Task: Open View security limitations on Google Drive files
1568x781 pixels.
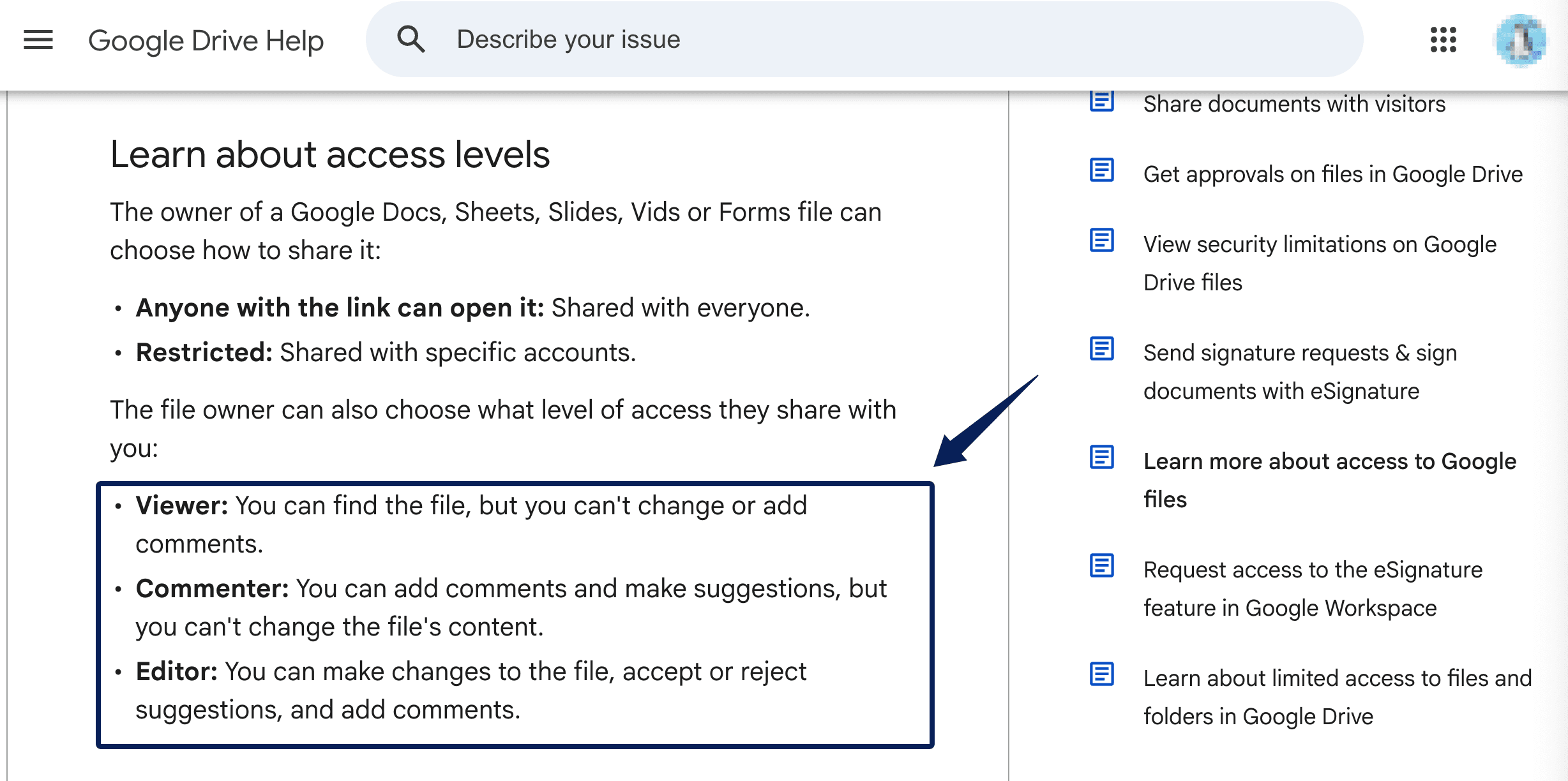Action: pyautogui.click(x=1320, y=263)
